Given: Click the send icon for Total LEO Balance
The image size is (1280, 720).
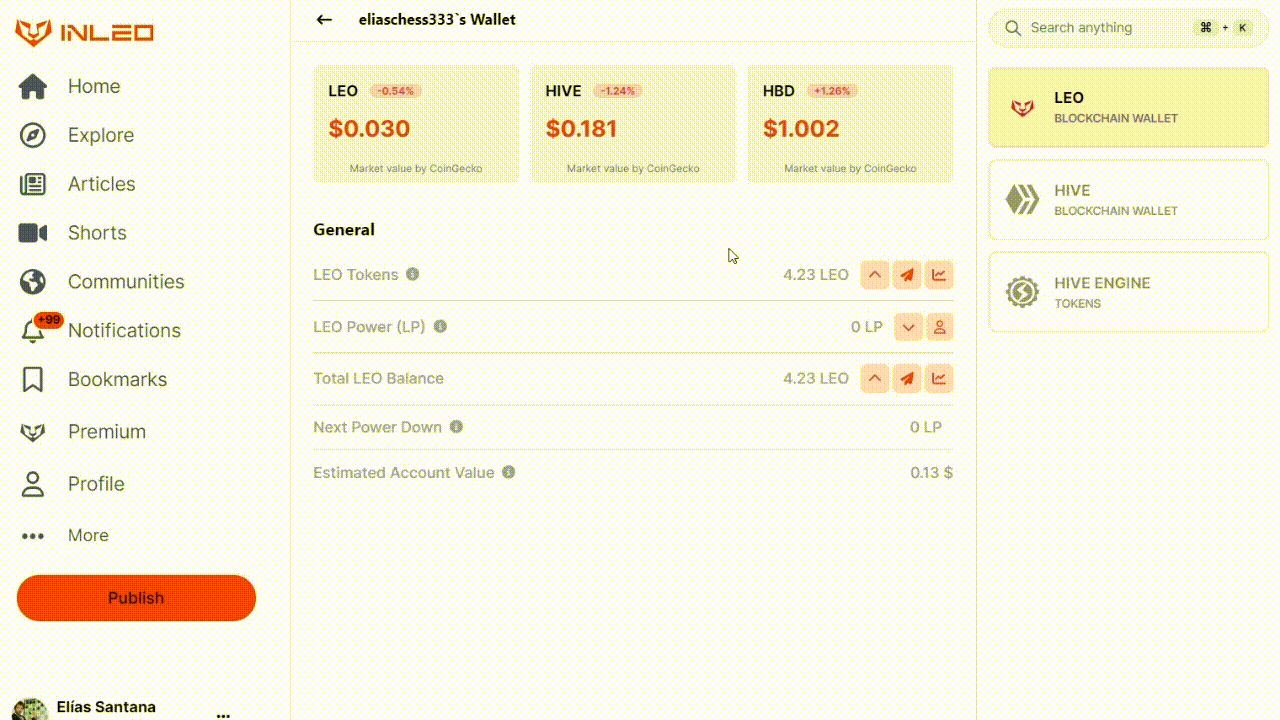Looking at the screenshot, I should (907, 379).
